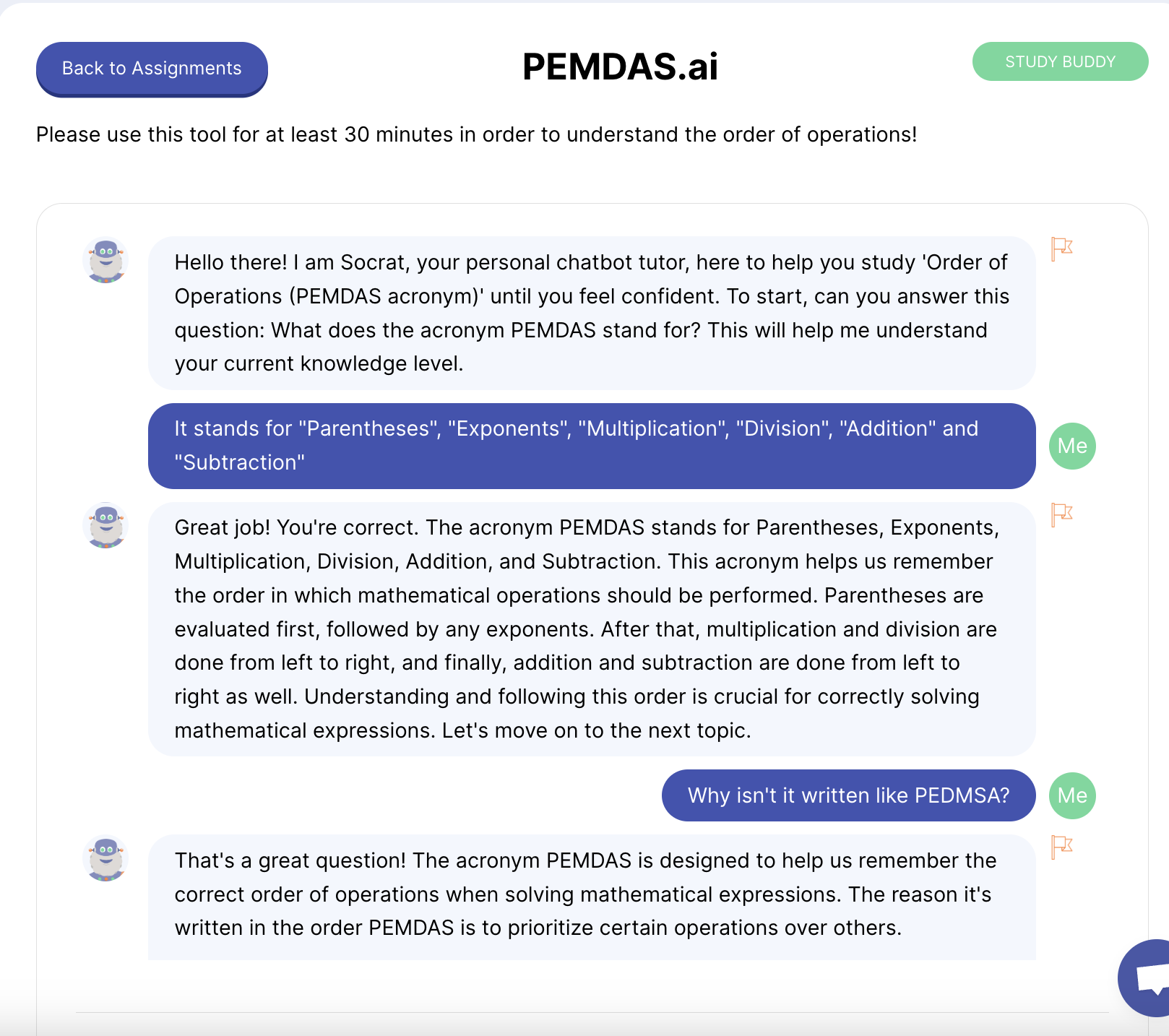This screenshot has height=1036, width=1169.
Task: Click the Me avatar beside the PEMDAS answer
Action: tap(1072, 446)
